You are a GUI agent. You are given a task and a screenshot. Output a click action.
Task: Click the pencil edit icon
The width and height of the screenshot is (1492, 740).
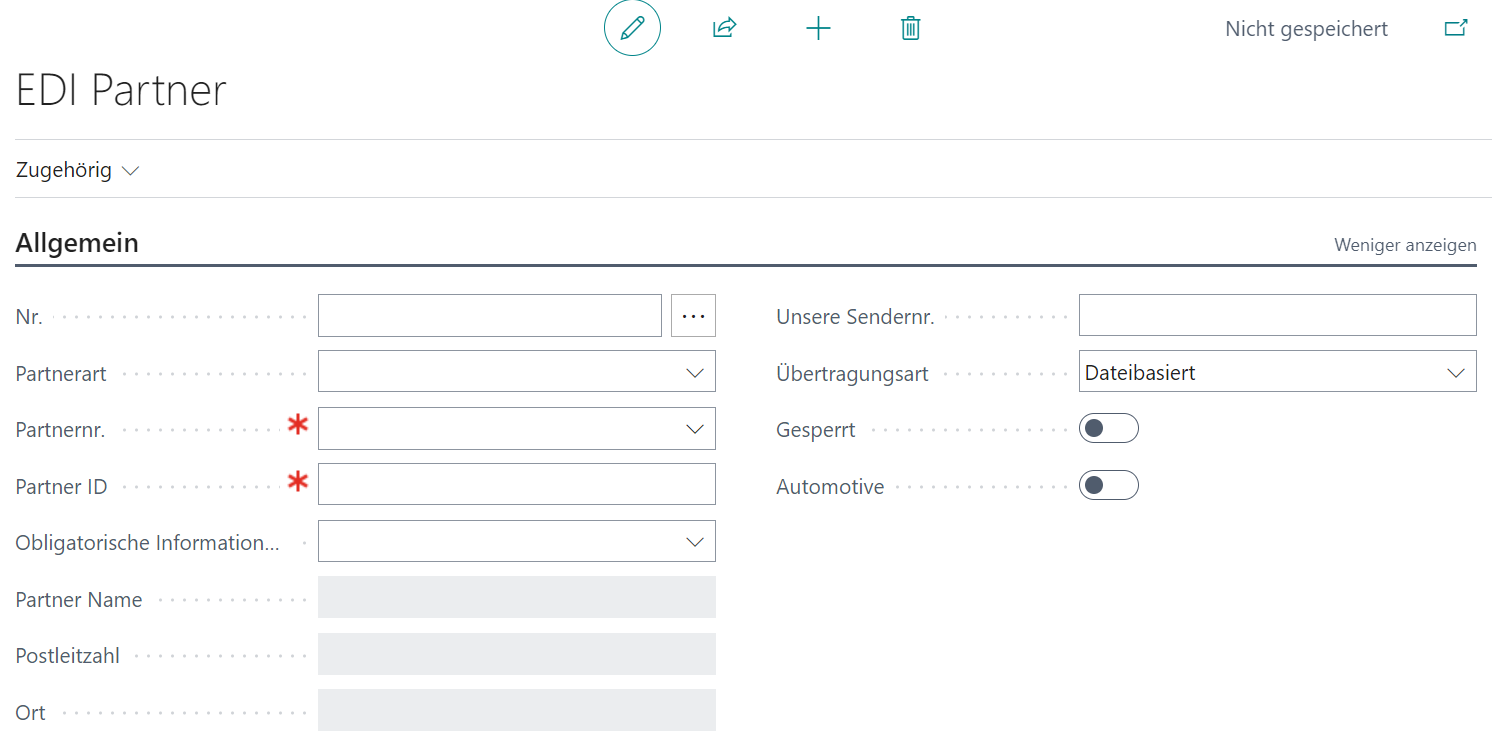point(632,28)
